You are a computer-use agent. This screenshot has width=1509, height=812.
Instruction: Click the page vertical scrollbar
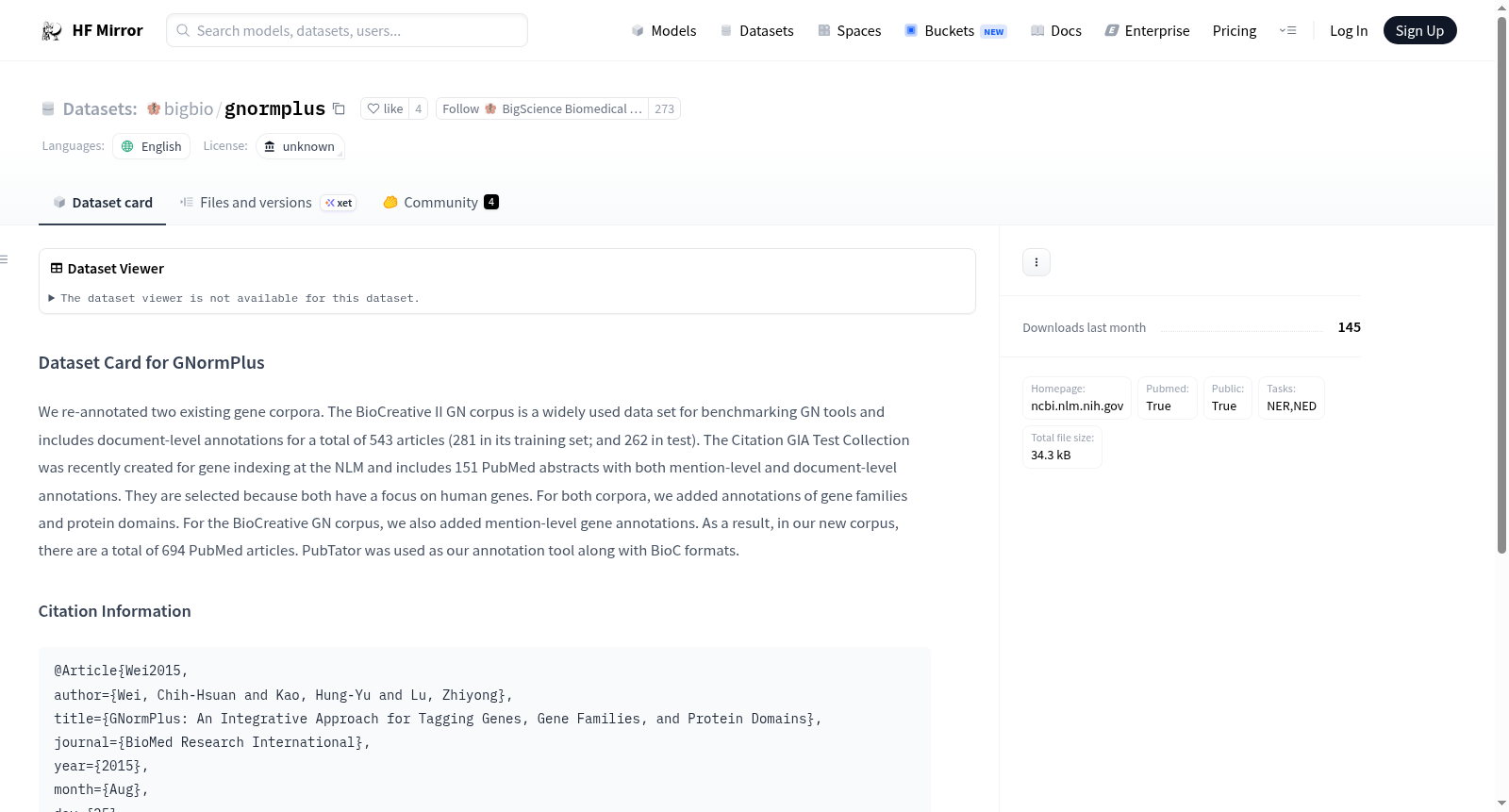click(x=1501, y=283)
